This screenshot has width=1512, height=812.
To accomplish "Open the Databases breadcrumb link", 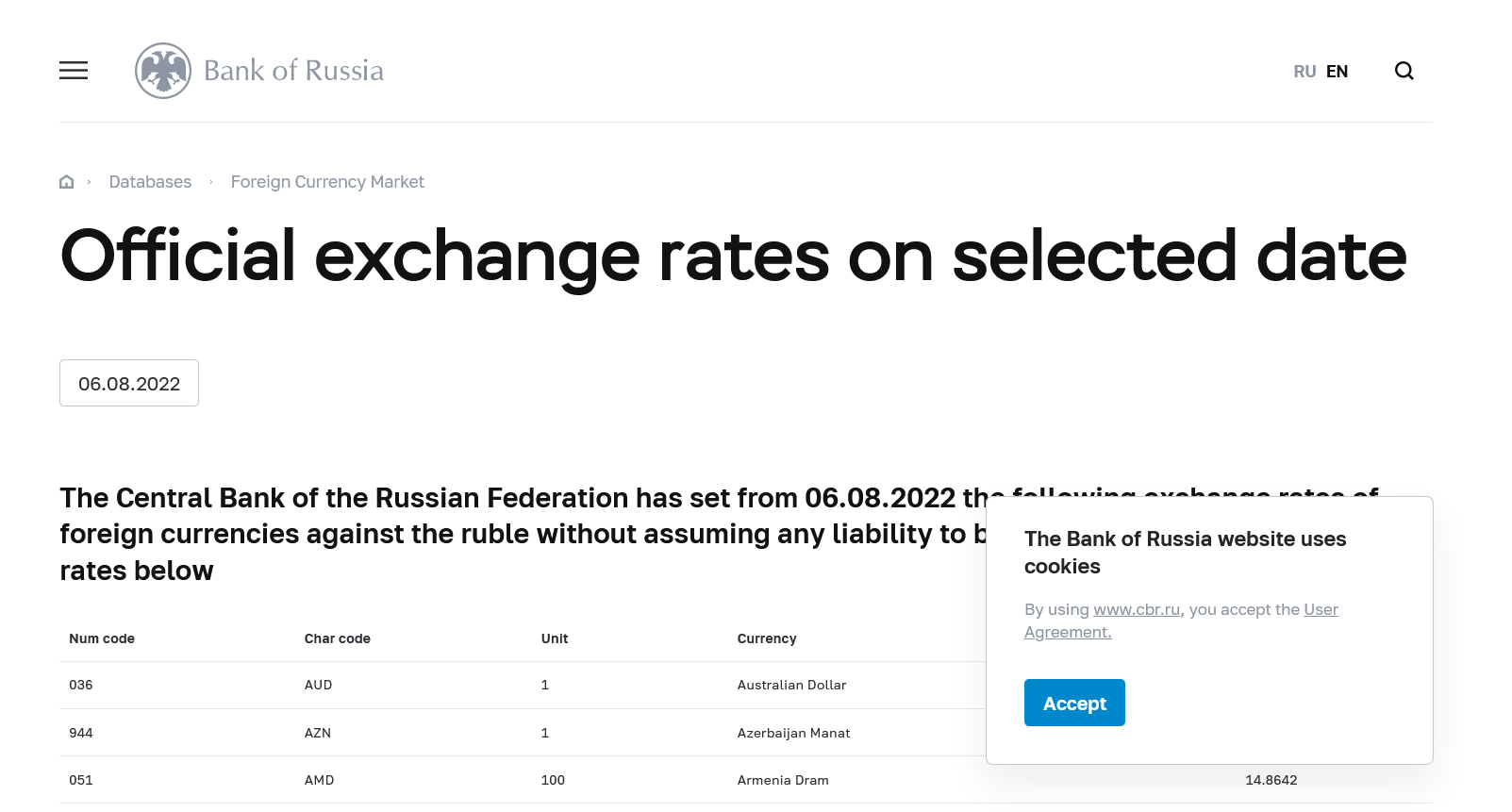I will pos(150,182).
